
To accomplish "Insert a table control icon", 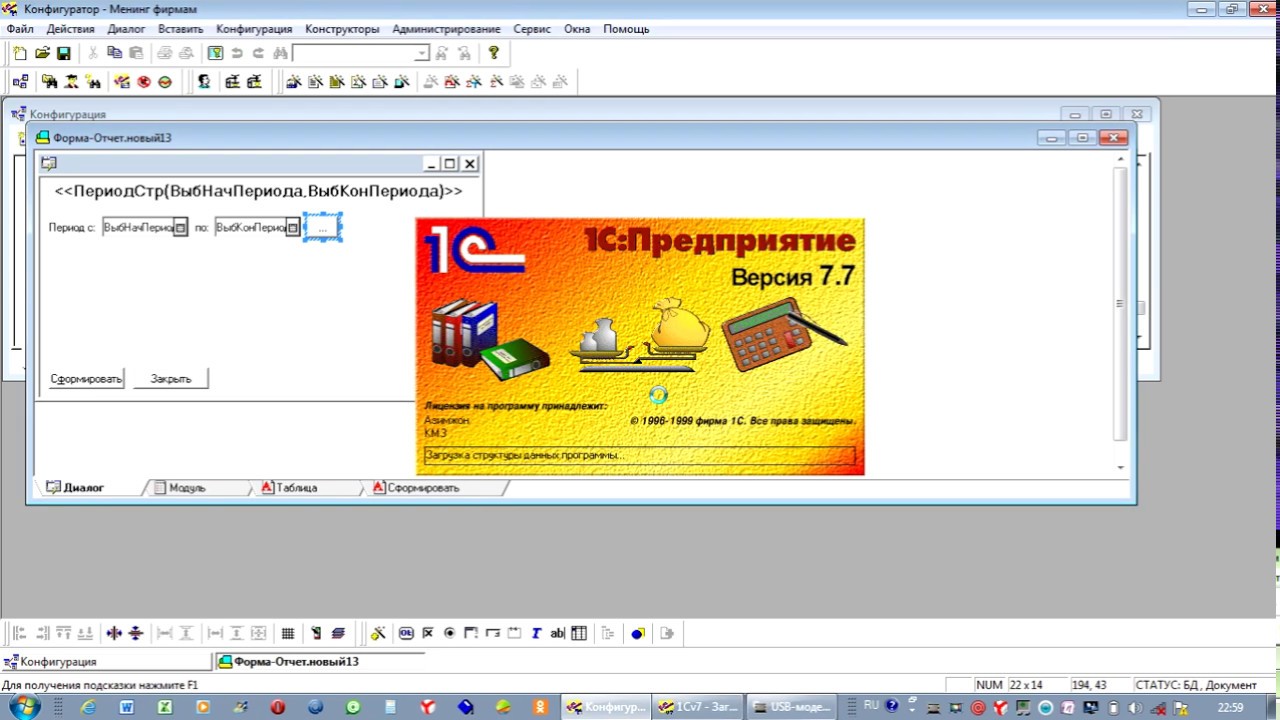I will [x=579, y=633].
